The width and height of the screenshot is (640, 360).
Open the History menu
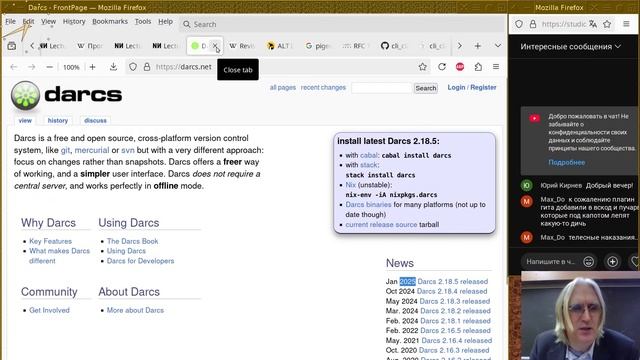click(x=74, y=22)
